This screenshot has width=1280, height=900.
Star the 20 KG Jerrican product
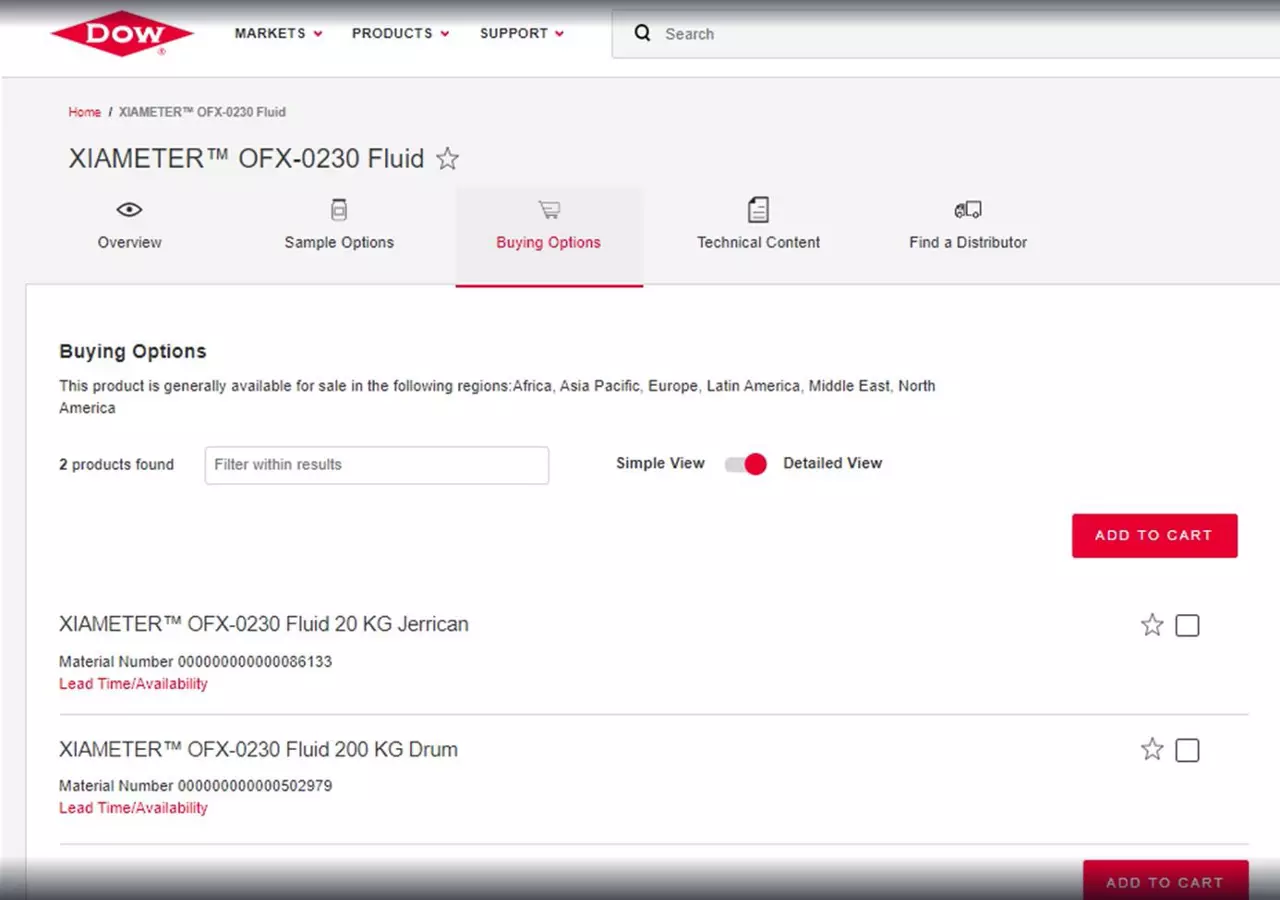pyautogui.click(x=1152, y=626)
